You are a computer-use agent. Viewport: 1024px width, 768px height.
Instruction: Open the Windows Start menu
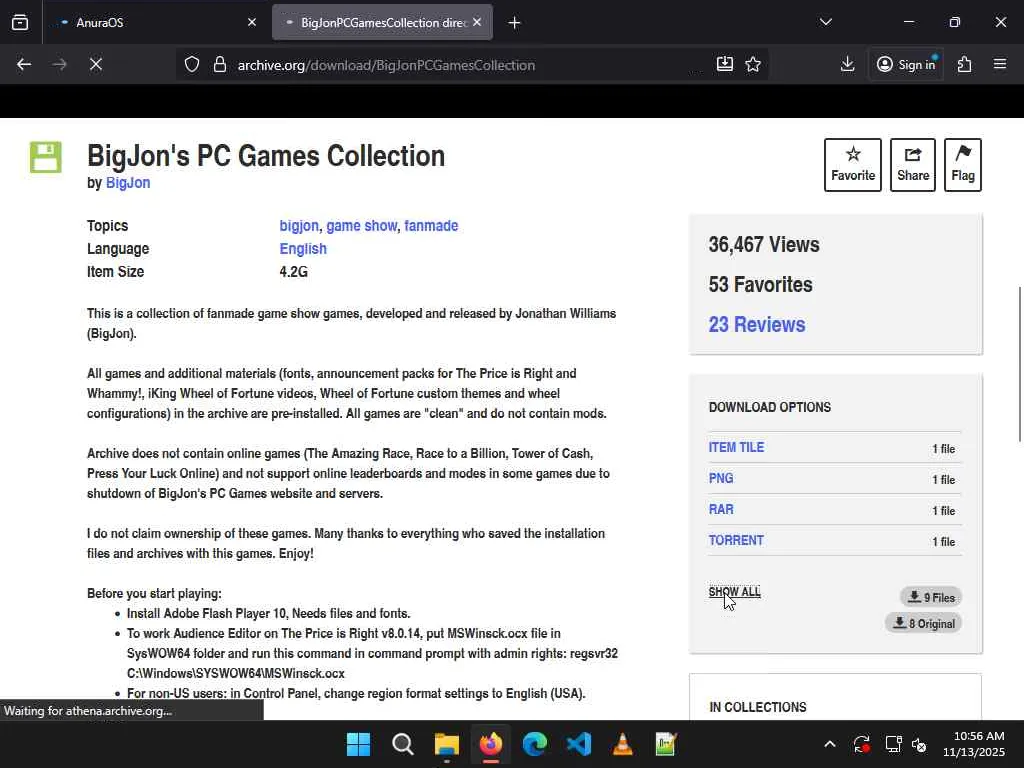pos(359,744)
